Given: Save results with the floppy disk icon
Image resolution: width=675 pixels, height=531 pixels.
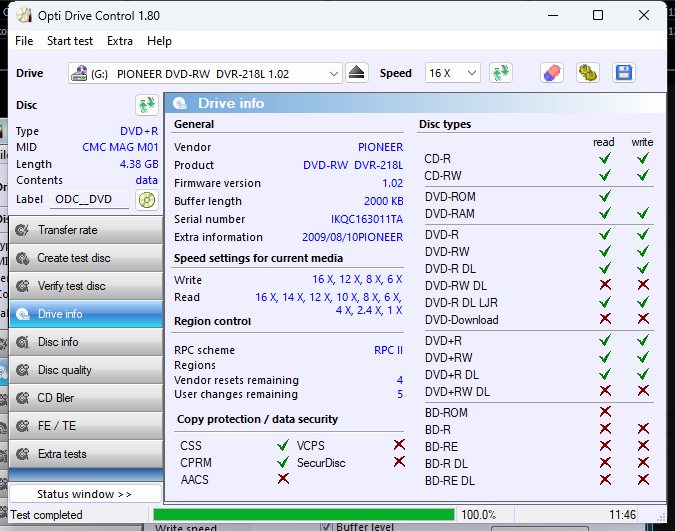Looking at the screenshot, I should point(623,73).
